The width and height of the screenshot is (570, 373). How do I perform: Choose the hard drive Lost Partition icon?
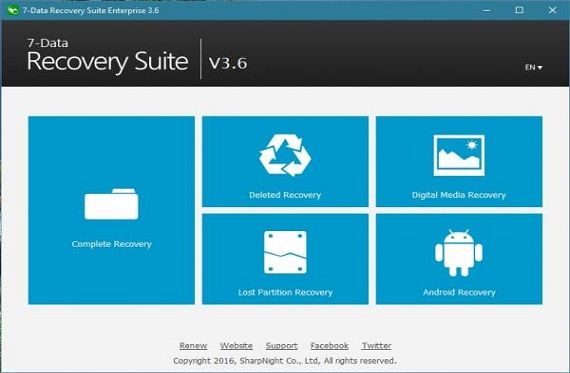(x=285, y=252)
